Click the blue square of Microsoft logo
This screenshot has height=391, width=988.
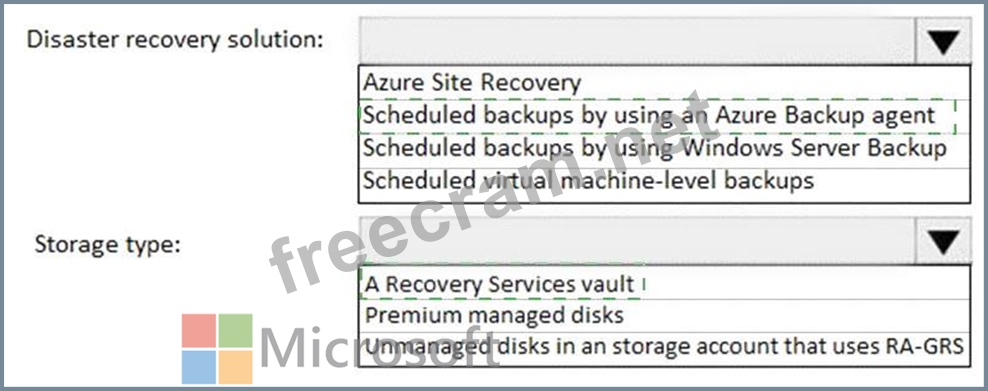(x=199, y=367)
